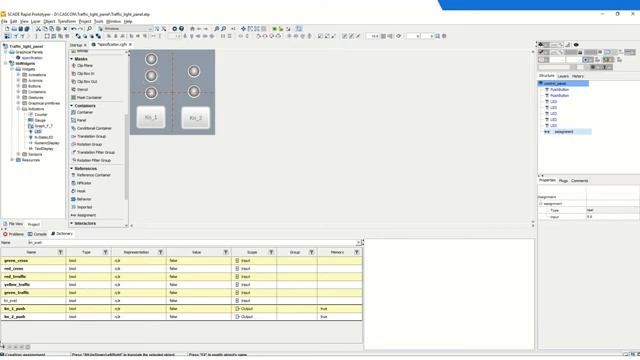Viewport: 640px width, 360px height.
Task: Collapse the Containers palette section
Action: (71, 106)
